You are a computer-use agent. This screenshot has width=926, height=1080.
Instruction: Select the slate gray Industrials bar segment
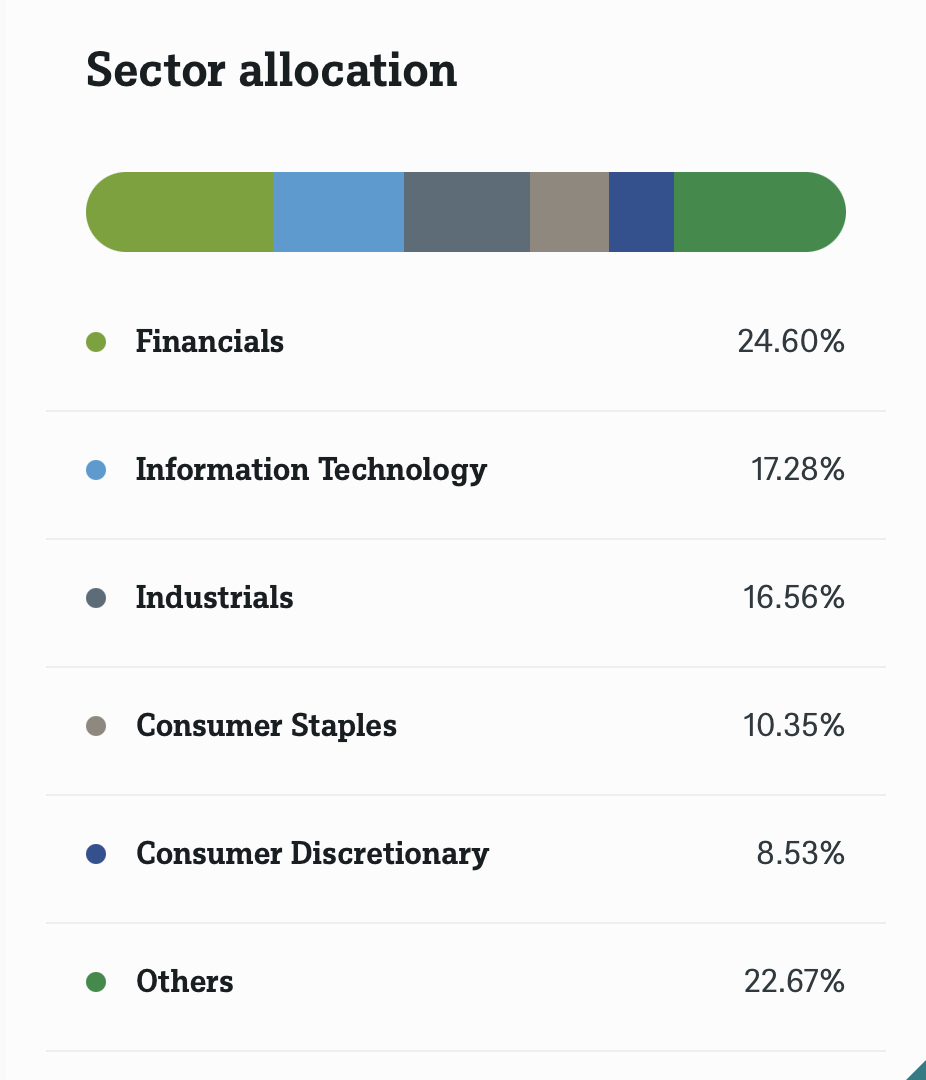(x=466, y=212)
